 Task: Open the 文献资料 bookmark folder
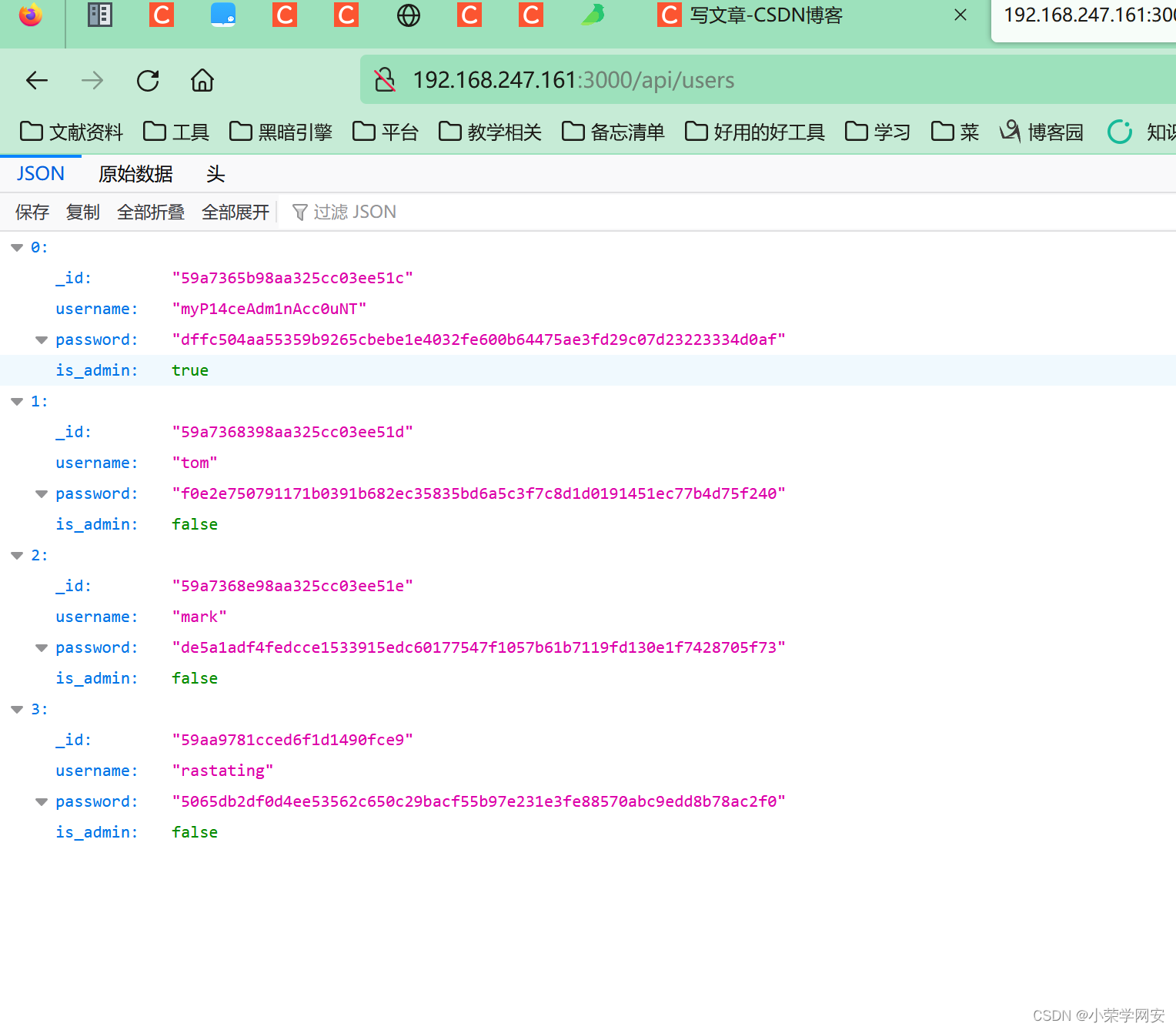(72, 132)
